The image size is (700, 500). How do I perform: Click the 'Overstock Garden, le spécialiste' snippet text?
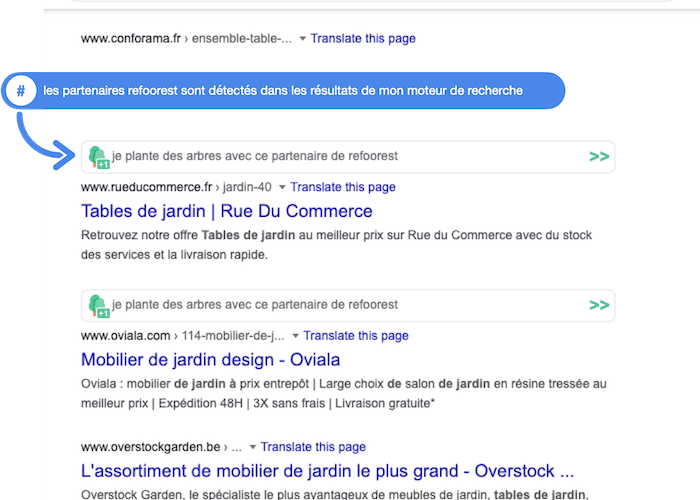point(335,494)
